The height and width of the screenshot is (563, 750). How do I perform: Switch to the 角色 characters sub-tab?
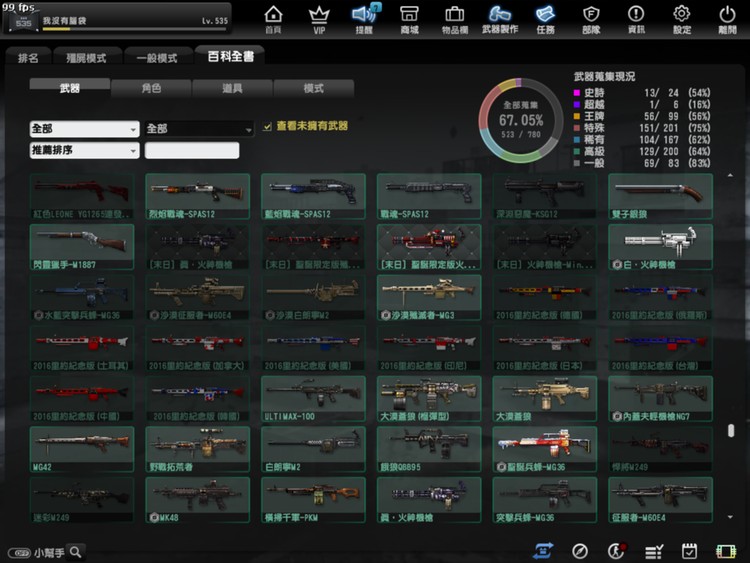coord(150,88)
